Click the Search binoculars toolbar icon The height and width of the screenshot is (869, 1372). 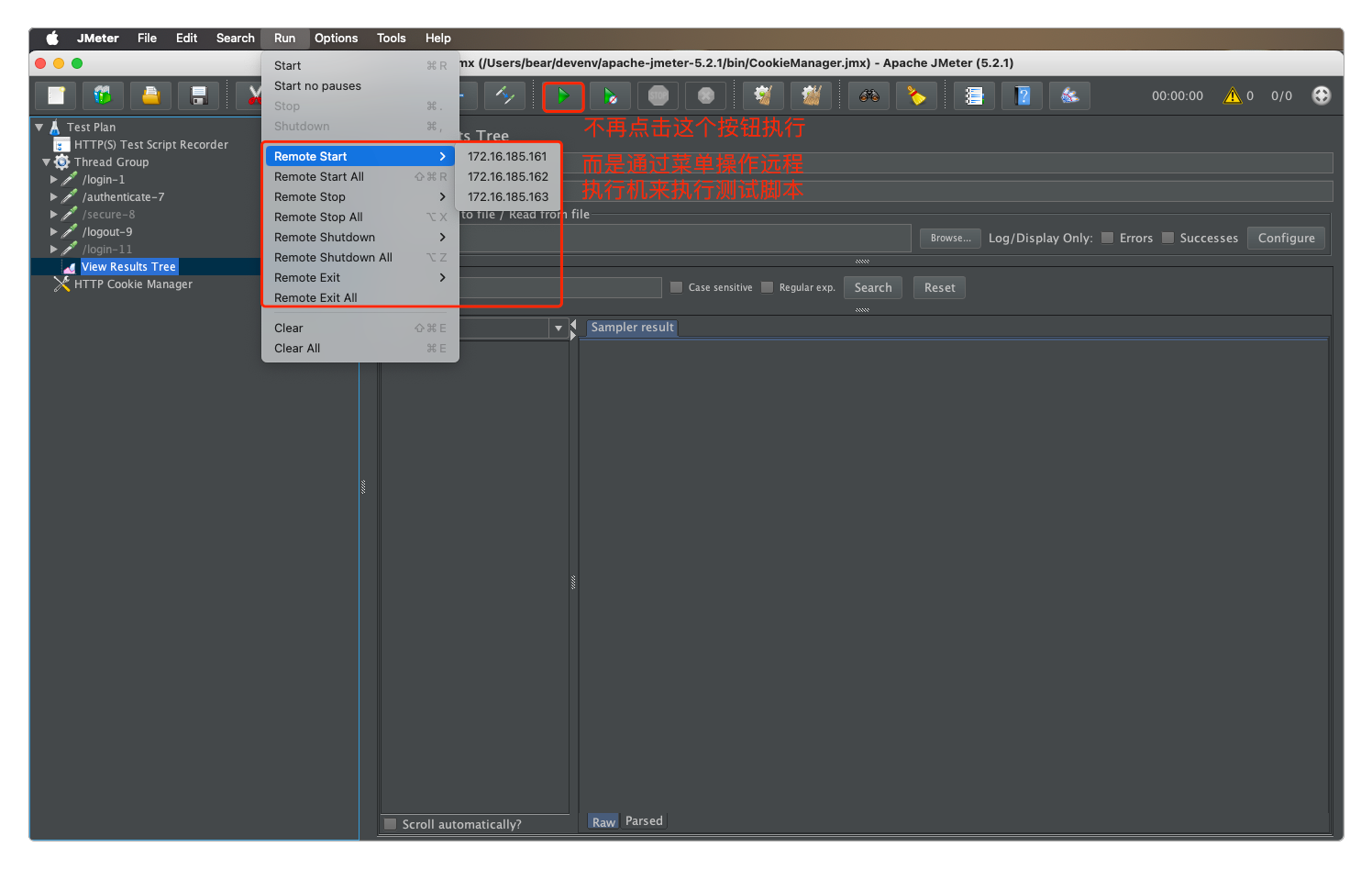click(x=869, y=95)
